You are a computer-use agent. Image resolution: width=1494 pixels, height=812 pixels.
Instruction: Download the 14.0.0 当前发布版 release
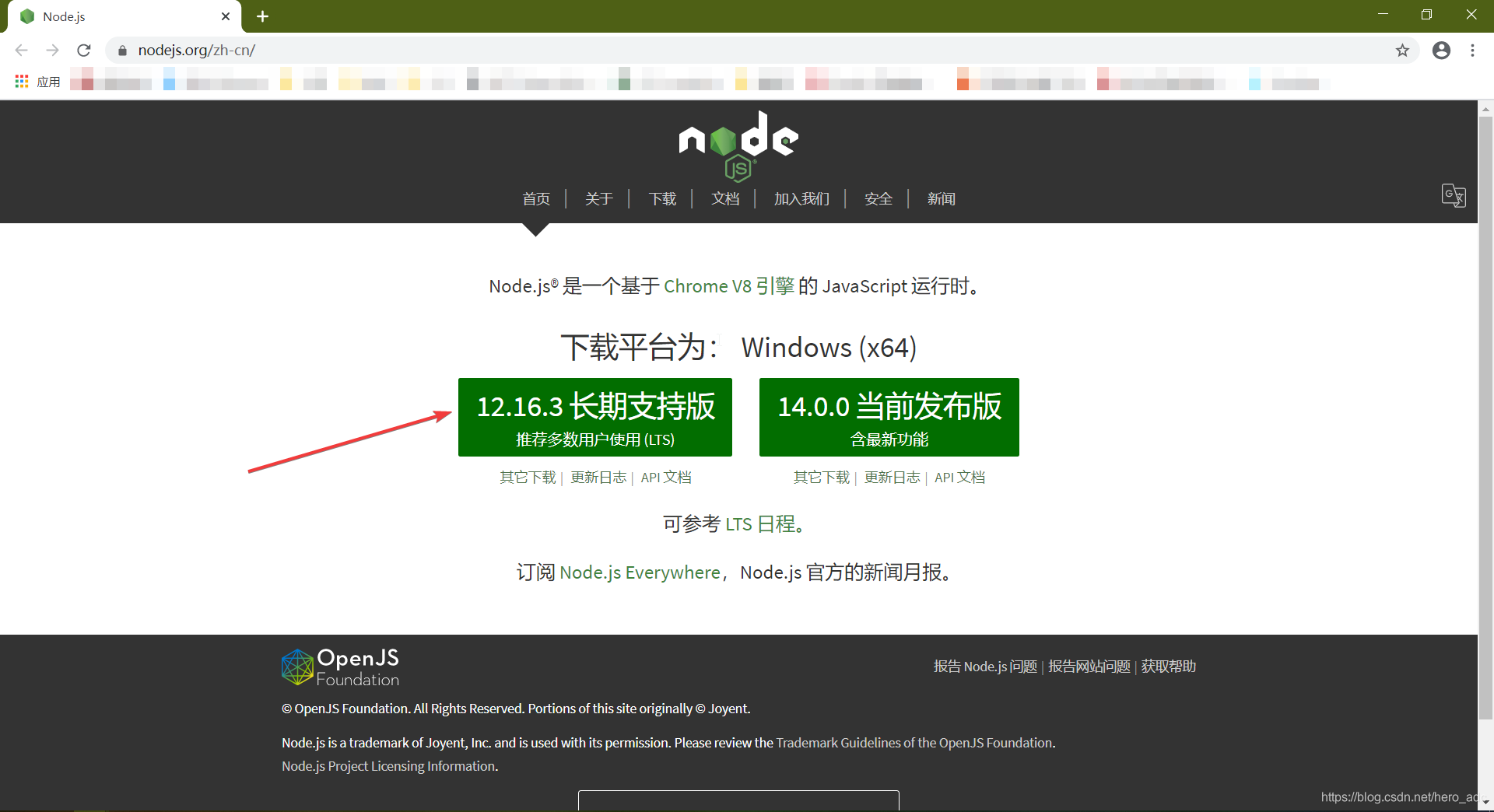888,417
